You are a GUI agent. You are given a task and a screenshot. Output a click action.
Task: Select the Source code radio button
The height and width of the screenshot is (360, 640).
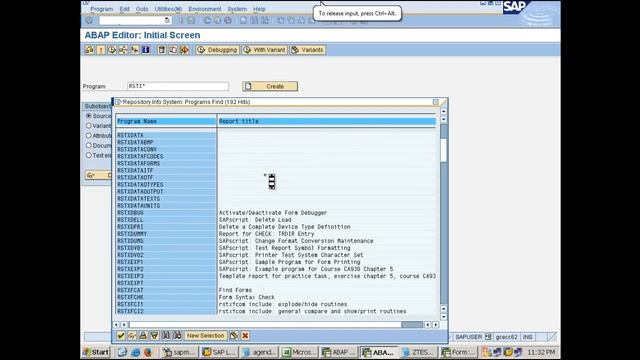[x=89, y=116]
